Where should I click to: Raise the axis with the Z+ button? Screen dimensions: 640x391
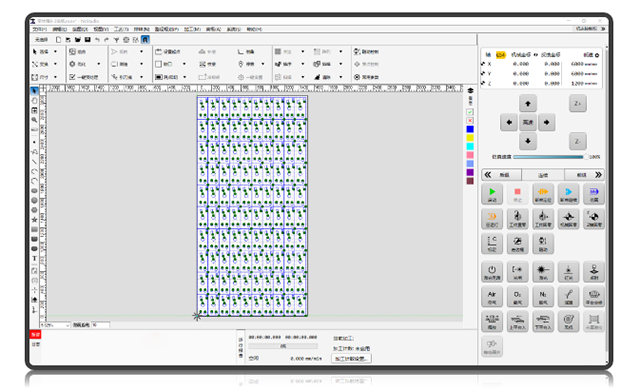pyautogui.click(x=578, y=104)
